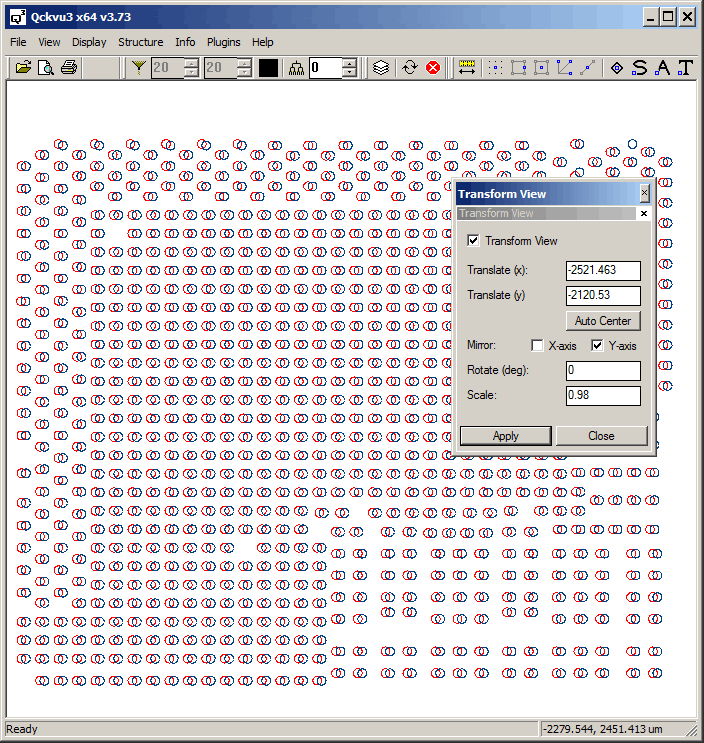Click the filter funnel icon
This screenshot has width=704, height=743.
pyautogui.click(x=138, y=68)
